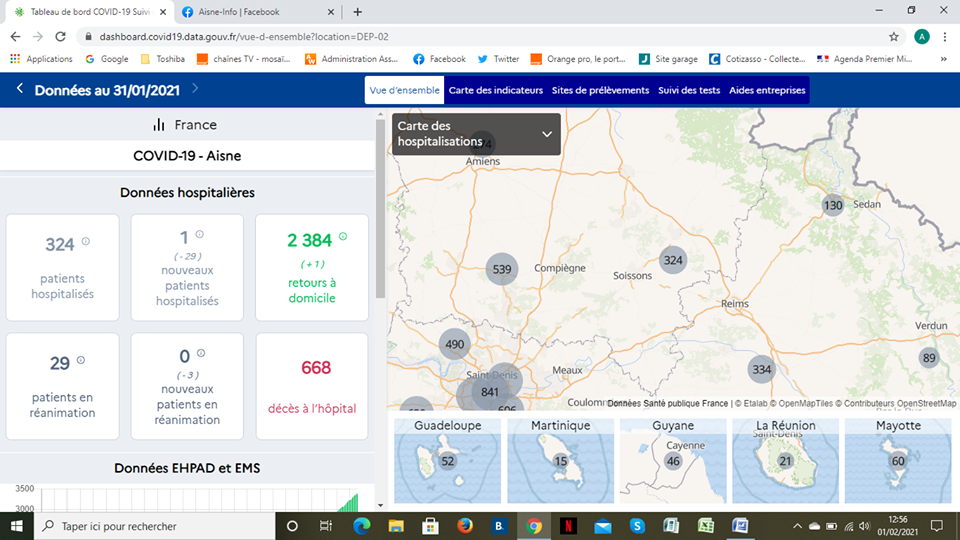Image resolution: width=960 pixels, height=540 pixels.
Task: Open a new browser tab with plus icon
Action: [x=358, y=12]
